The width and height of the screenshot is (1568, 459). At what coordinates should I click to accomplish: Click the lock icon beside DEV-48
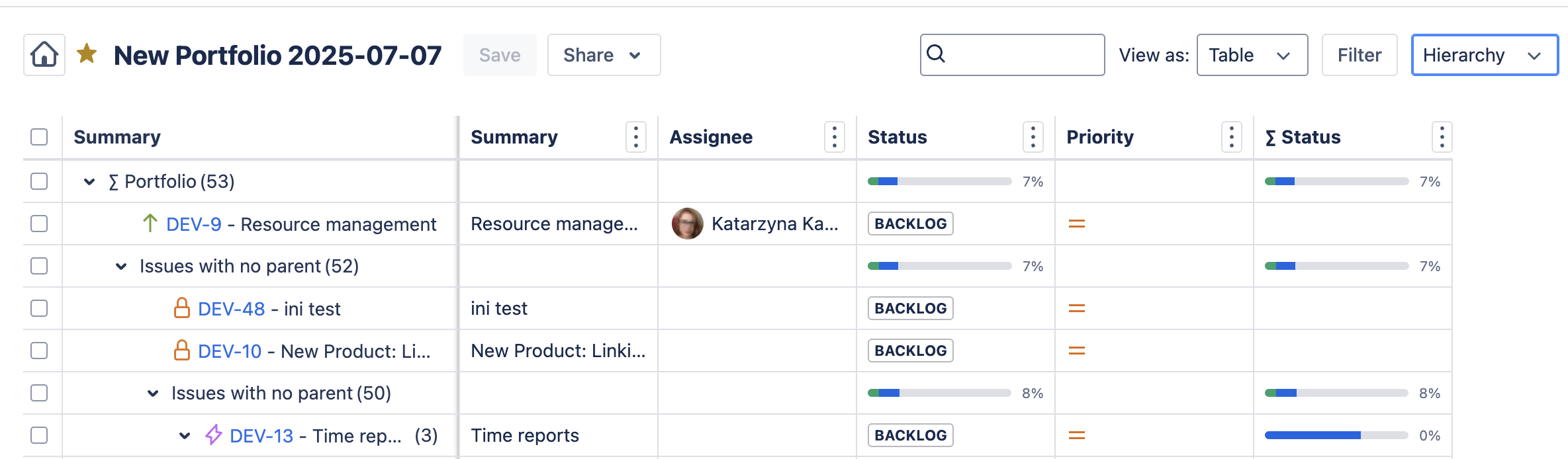pos(181,308)
